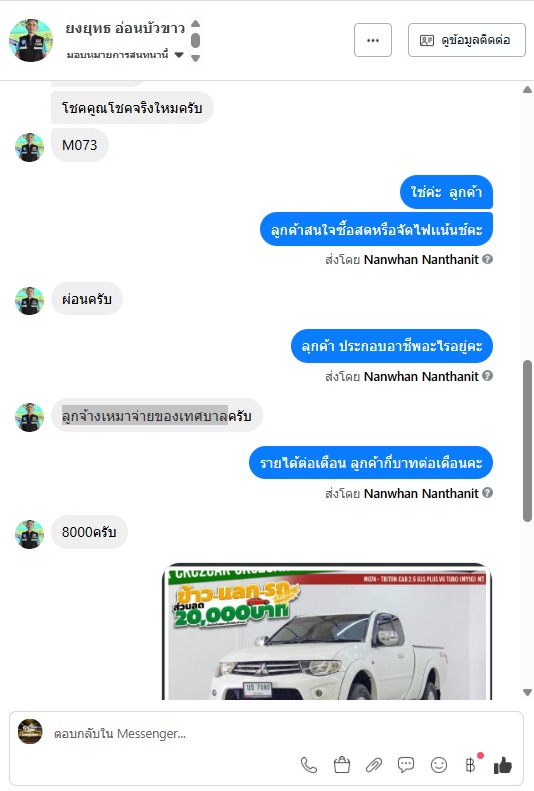Click the ดูข้อมูลติดต่อ contact info button

tap(466, 40)
